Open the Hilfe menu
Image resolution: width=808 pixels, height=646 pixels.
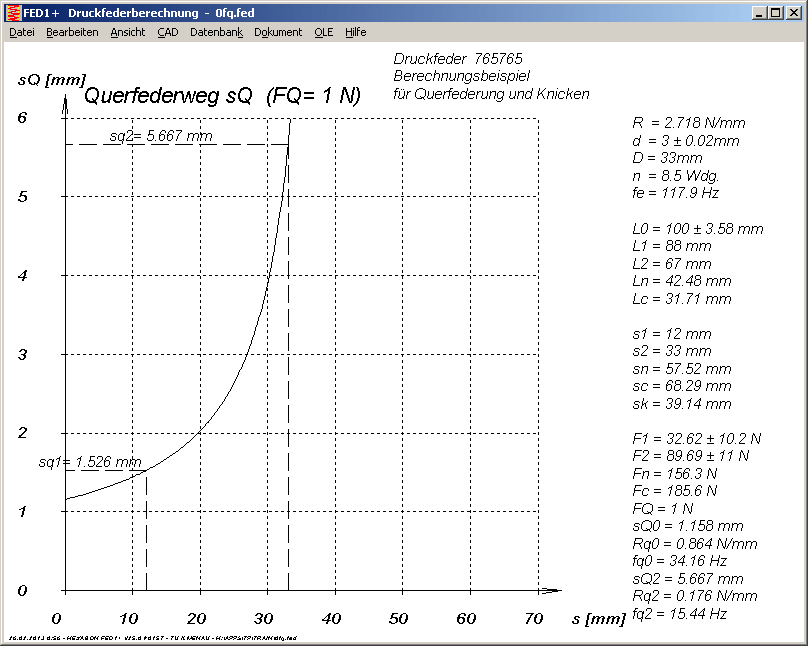tap(356, 32)
